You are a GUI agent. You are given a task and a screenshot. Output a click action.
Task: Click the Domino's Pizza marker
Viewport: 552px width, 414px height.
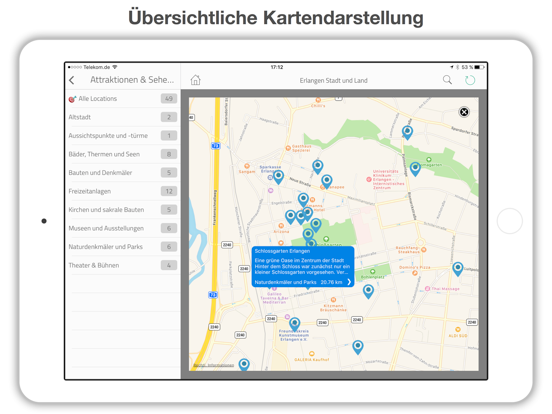(x=415, y=273)
